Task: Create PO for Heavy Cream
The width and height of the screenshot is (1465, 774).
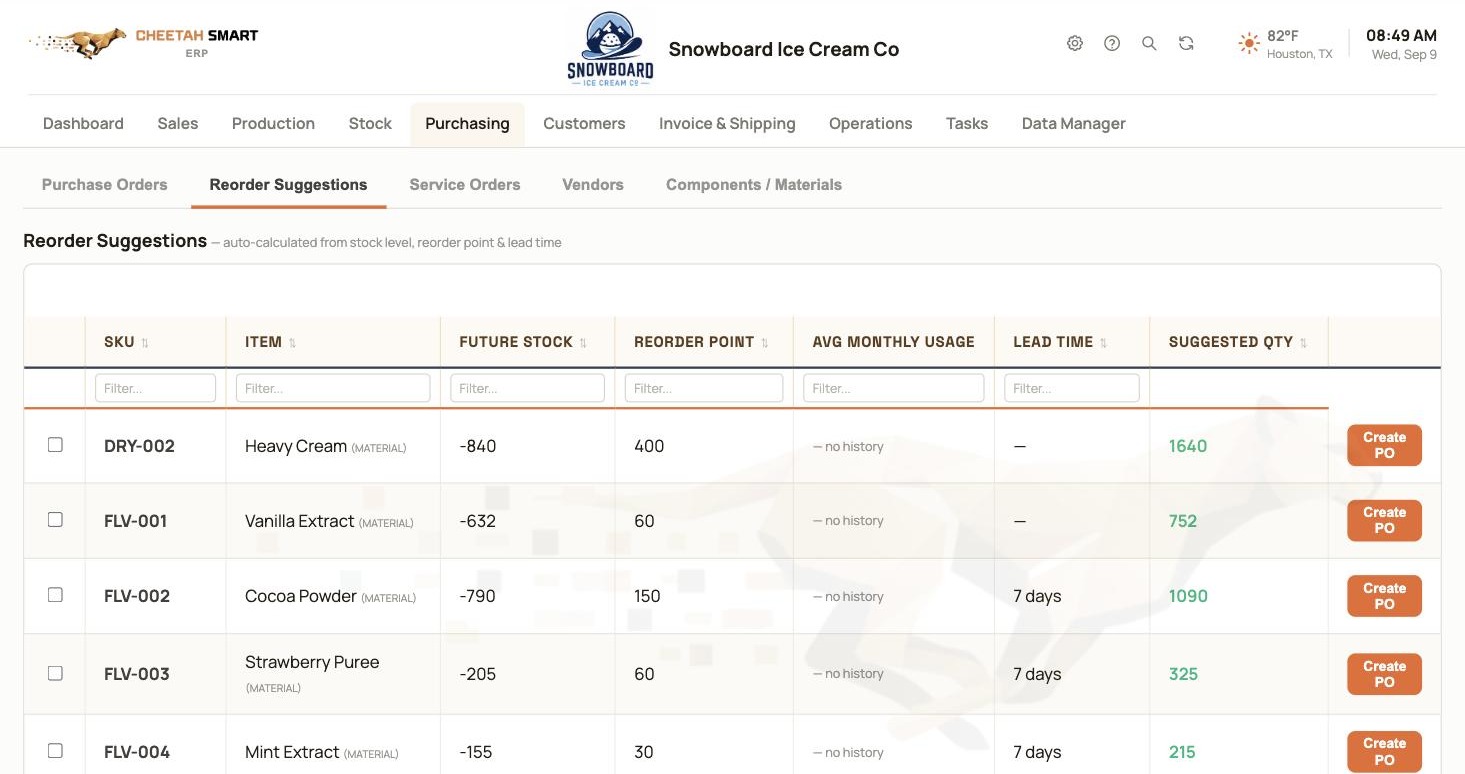Action: click(1384, 445)
